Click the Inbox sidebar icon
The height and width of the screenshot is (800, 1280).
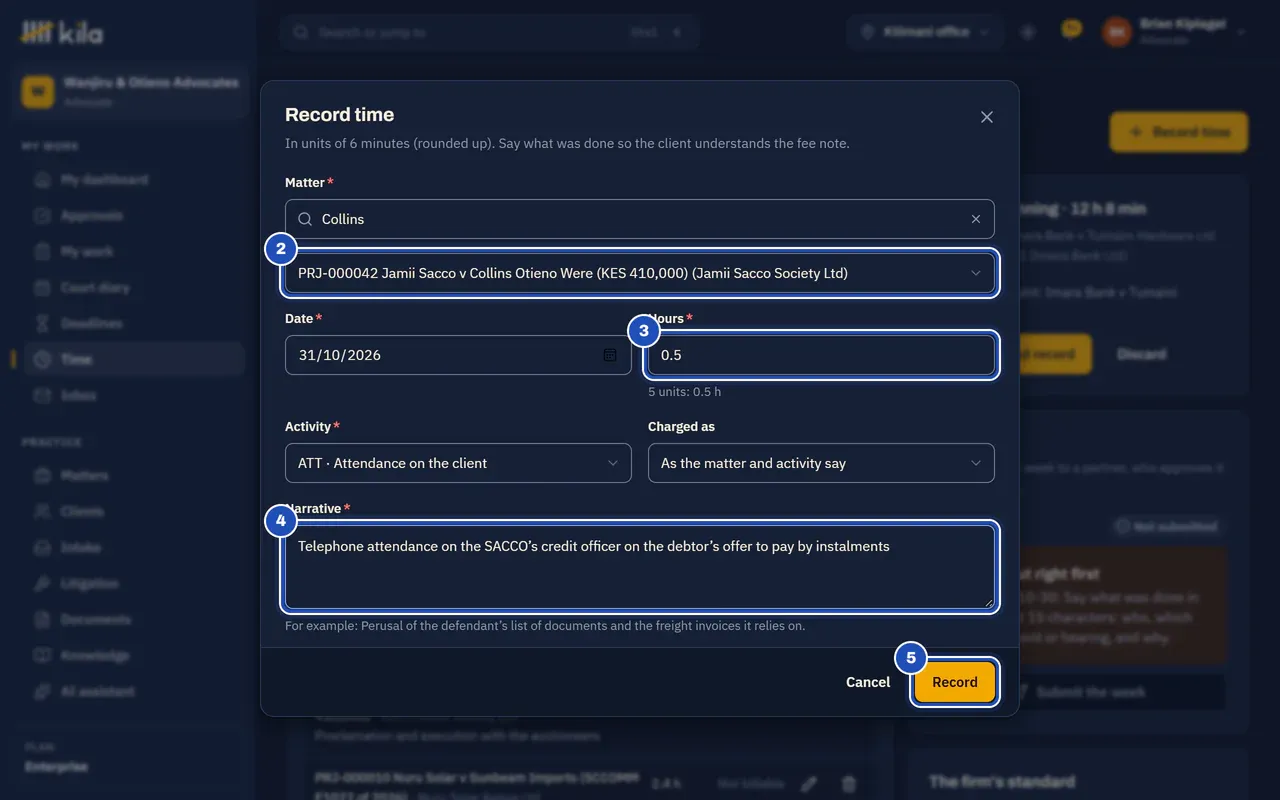(42, 396)
